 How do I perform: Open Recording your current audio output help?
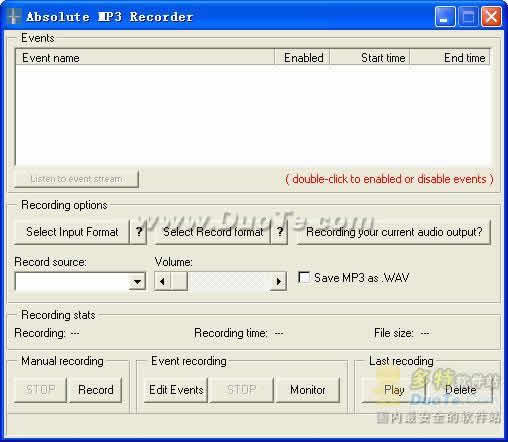[x=394, y=232]
